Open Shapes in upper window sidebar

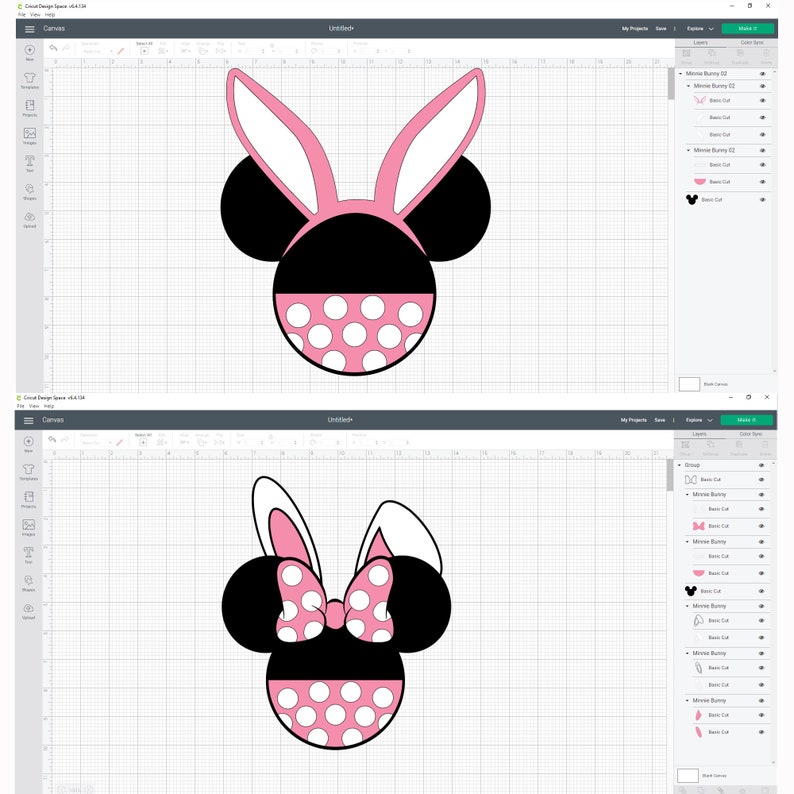29,189
